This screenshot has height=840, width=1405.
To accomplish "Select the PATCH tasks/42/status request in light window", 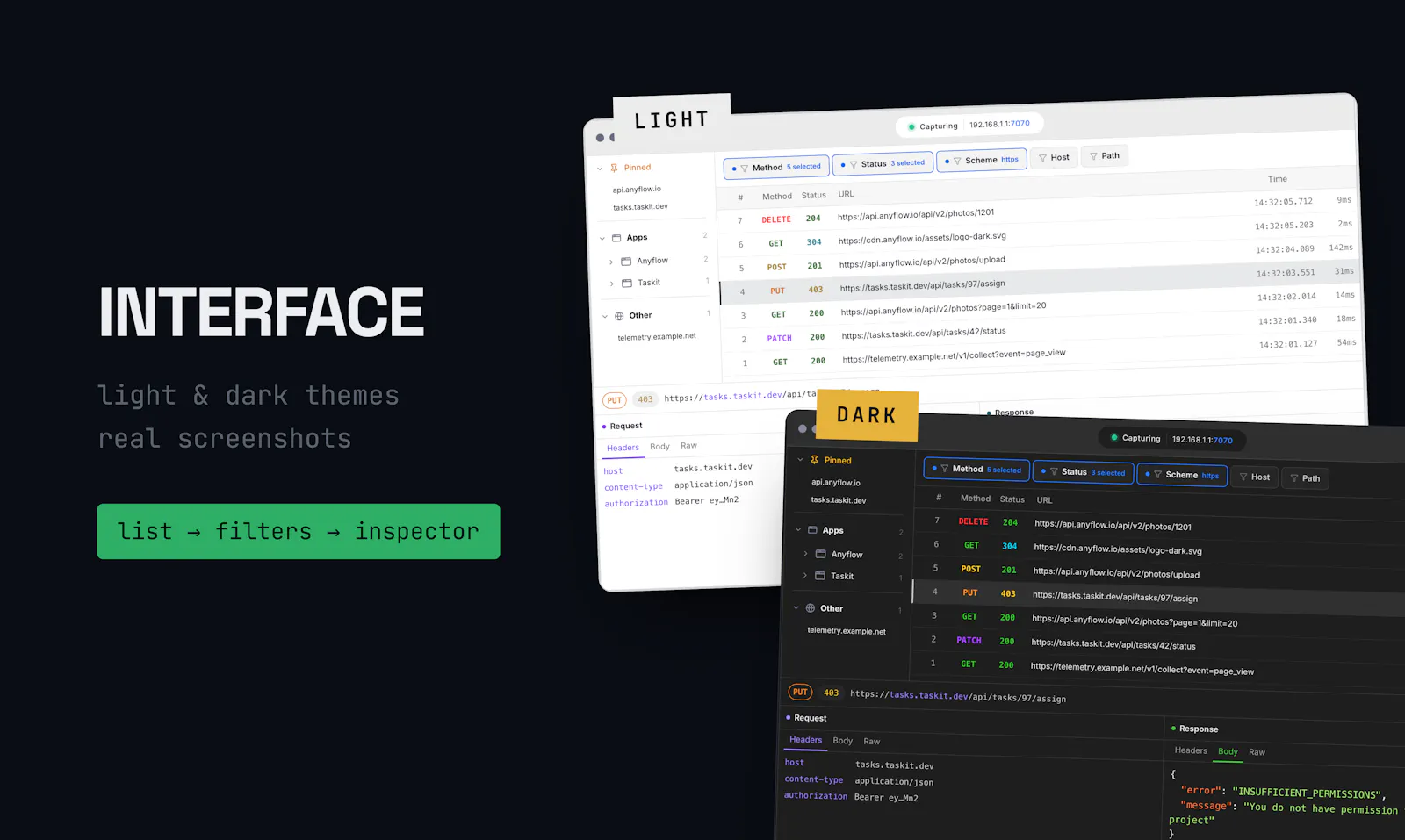I will point(1041,330).
